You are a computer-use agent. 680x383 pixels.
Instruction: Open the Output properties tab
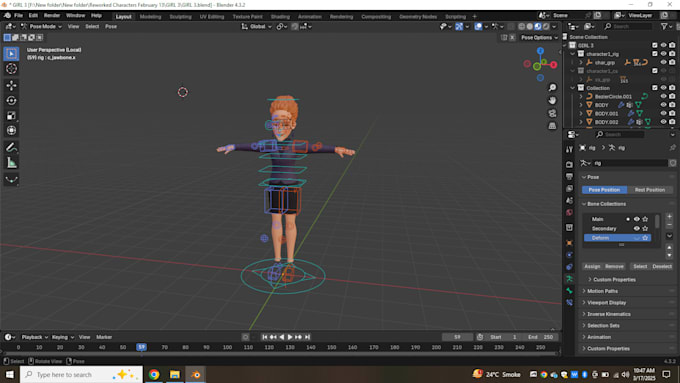pyautogui.click(x=569, y=177)
